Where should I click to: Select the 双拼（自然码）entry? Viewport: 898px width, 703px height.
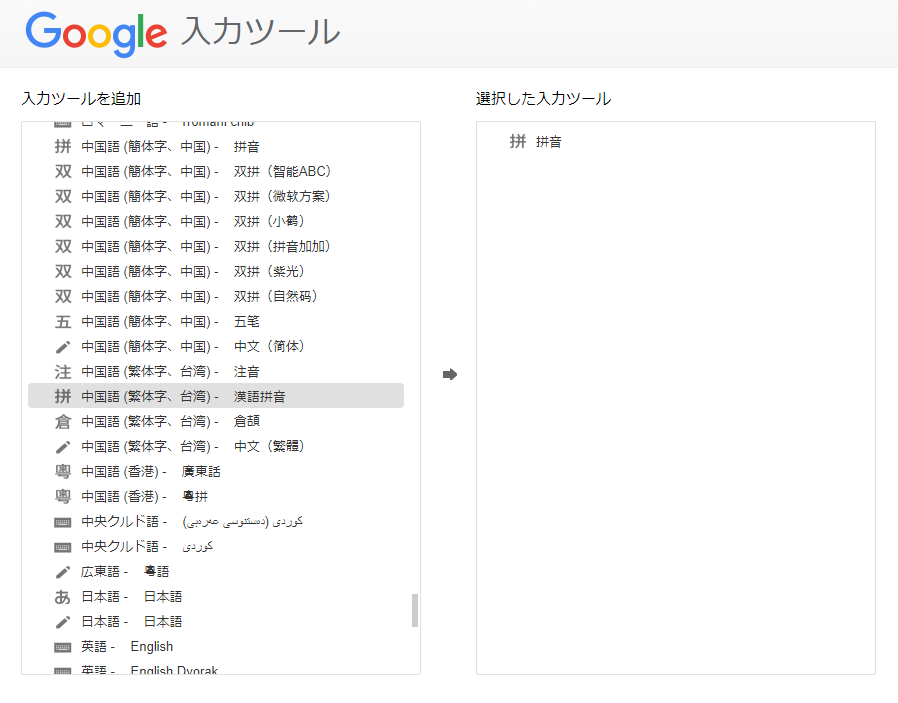[x=199, y=297]
